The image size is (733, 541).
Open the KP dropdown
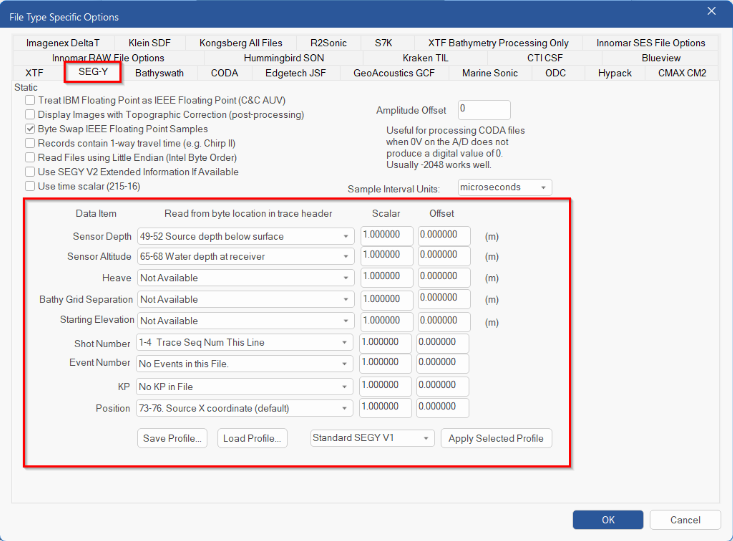[x=244, y=387]
